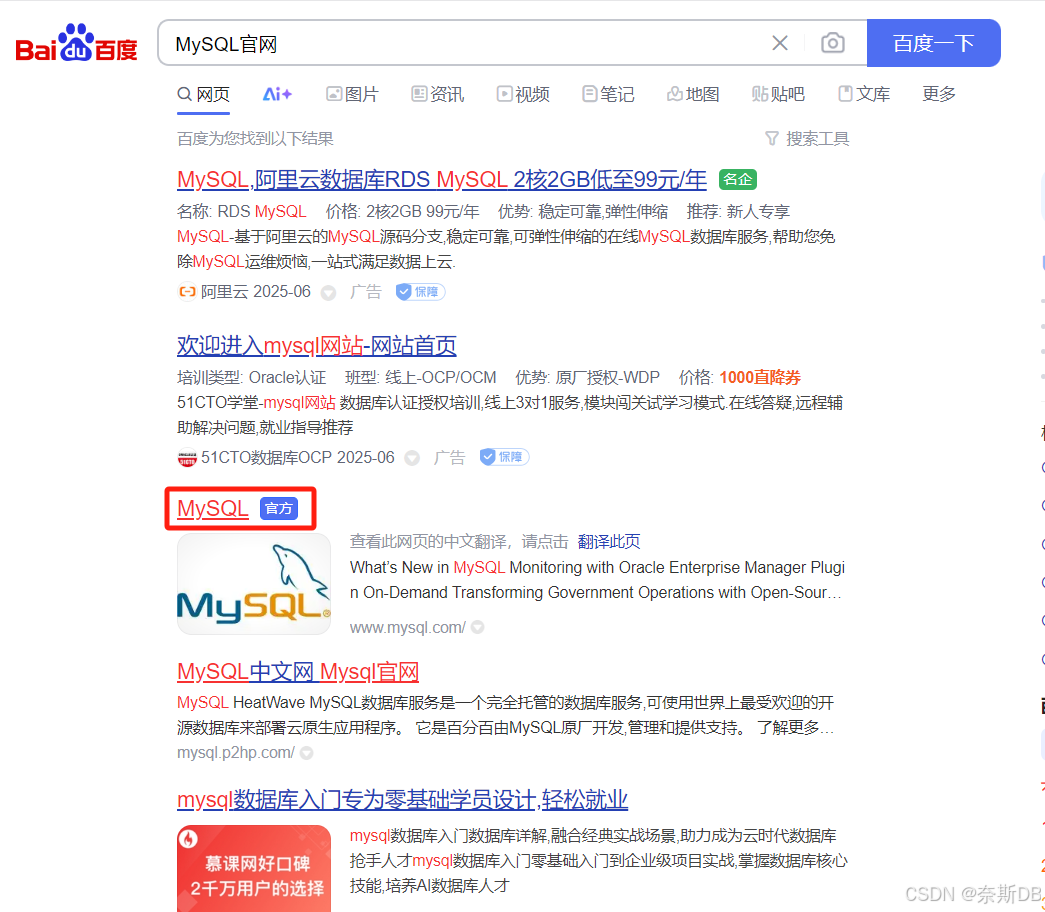Click the MySQL dolphin logo thumbnail
This screenshot has height=912, width=1045.
[254, 584]
